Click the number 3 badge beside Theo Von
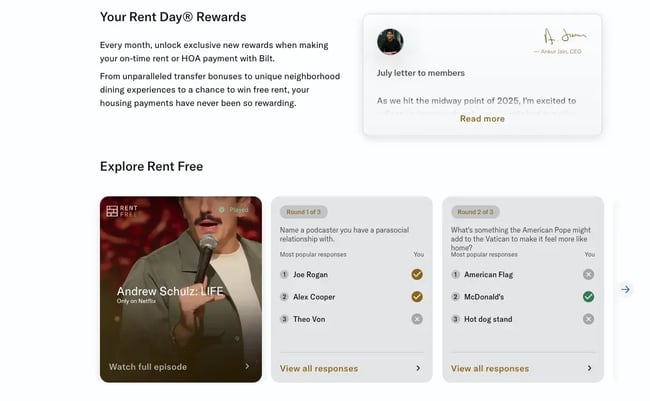The width and height of the screenshot is (650, 401). (286, 319)
